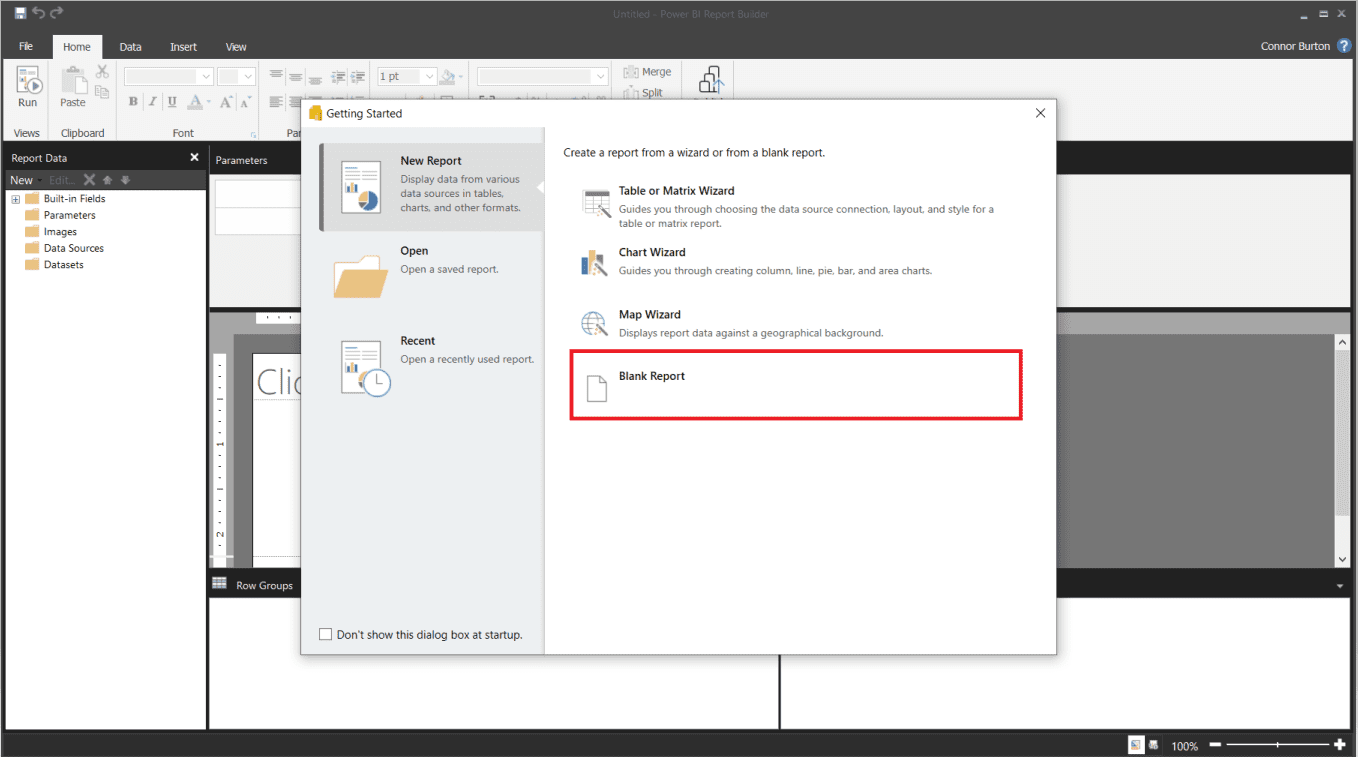Viewport: 1358px width, 757px height.
Task: Open the grouping pane dropdown arrow at right
Action: (x=1340, y=585)
